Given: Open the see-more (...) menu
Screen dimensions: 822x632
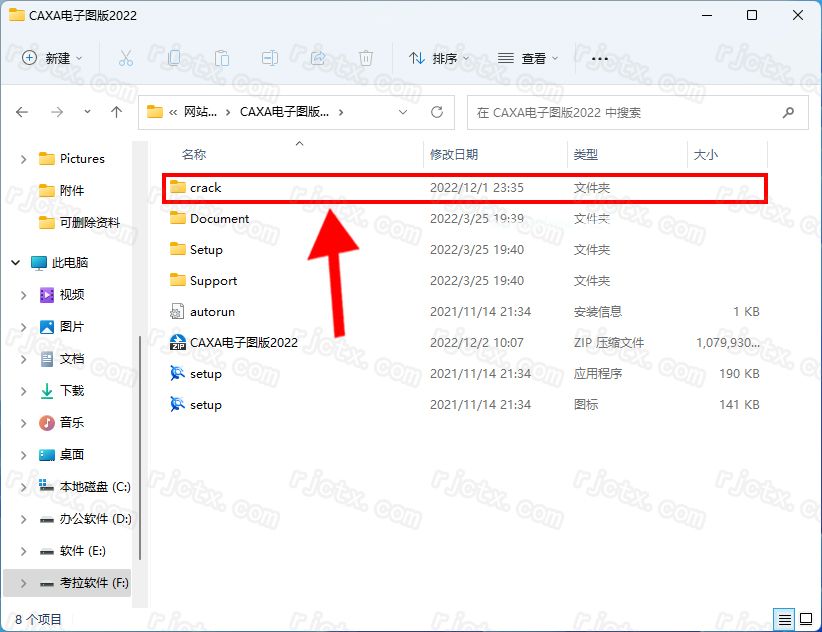Looking at the screenshot, I should point(599,58).
